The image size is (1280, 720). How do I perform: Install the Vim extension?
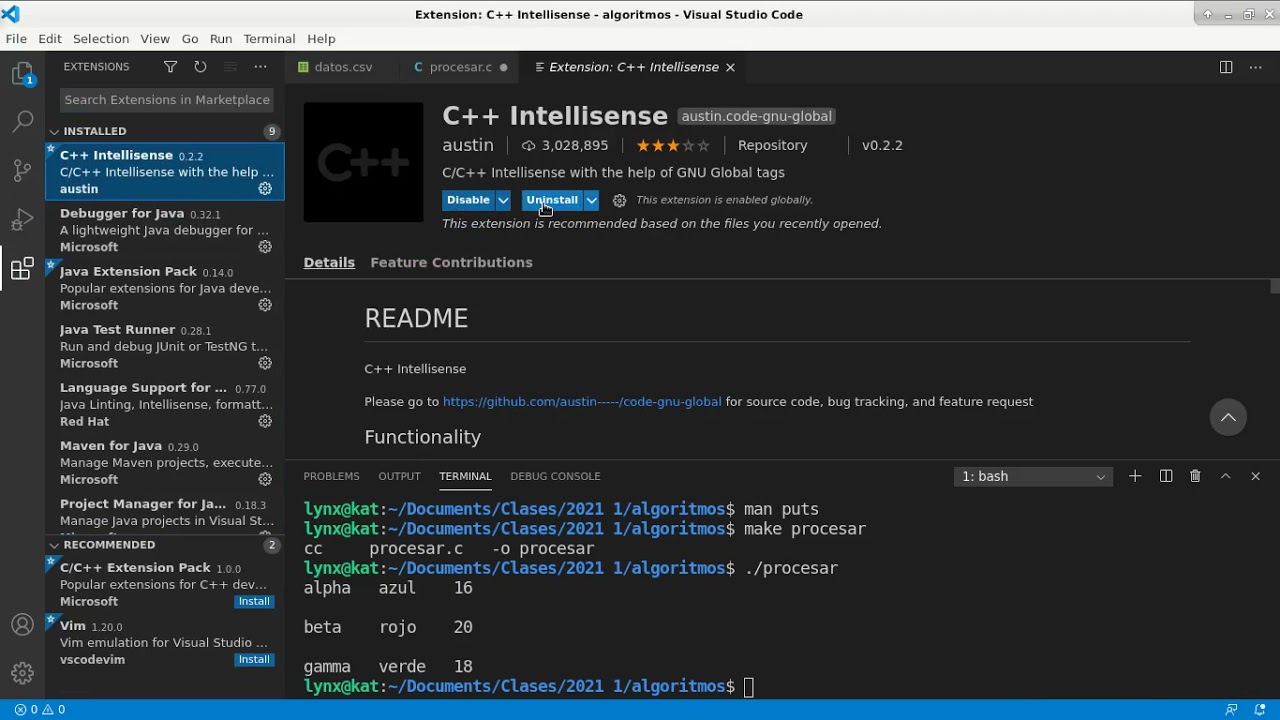click(x=254, y=659)
